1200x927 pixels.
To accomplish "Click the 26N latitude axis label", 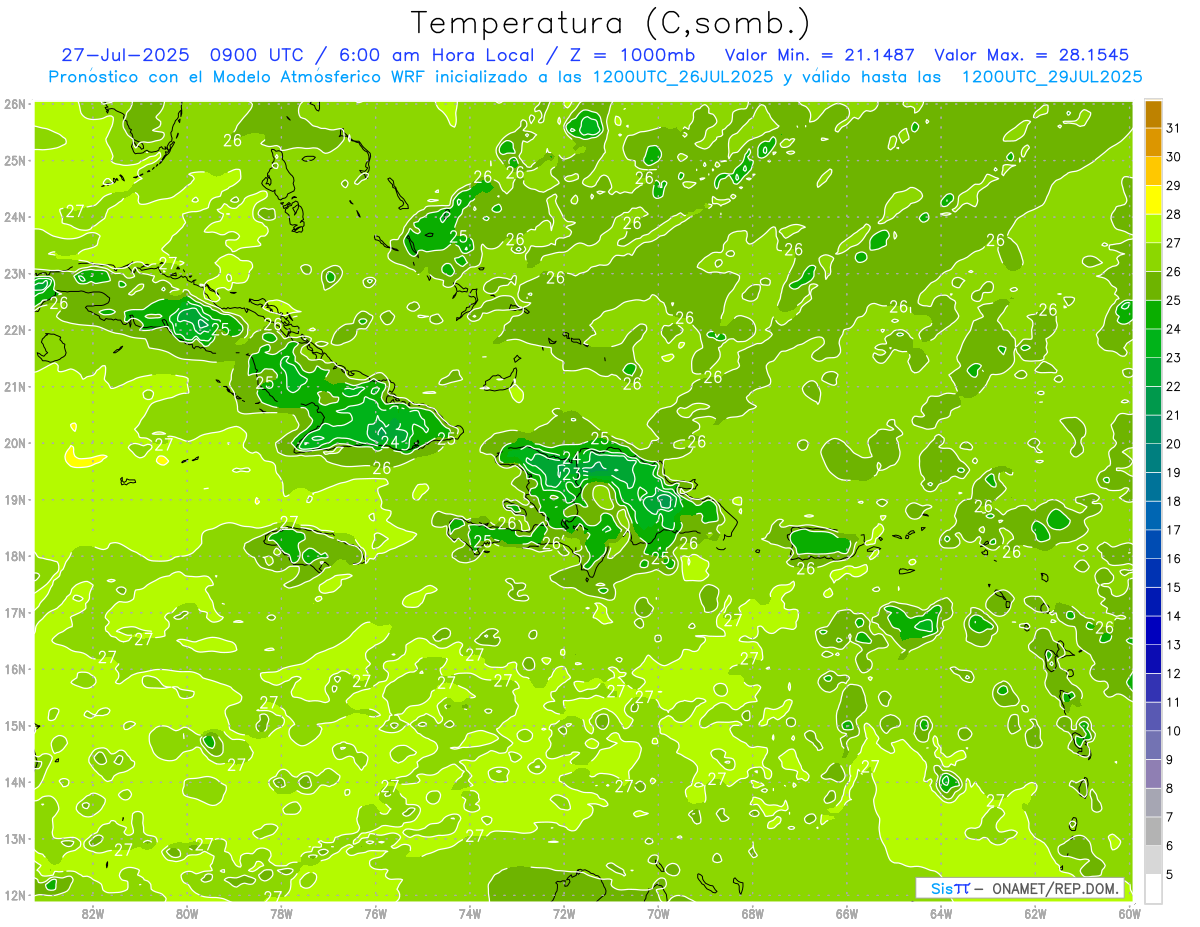I will click(15, 104).
